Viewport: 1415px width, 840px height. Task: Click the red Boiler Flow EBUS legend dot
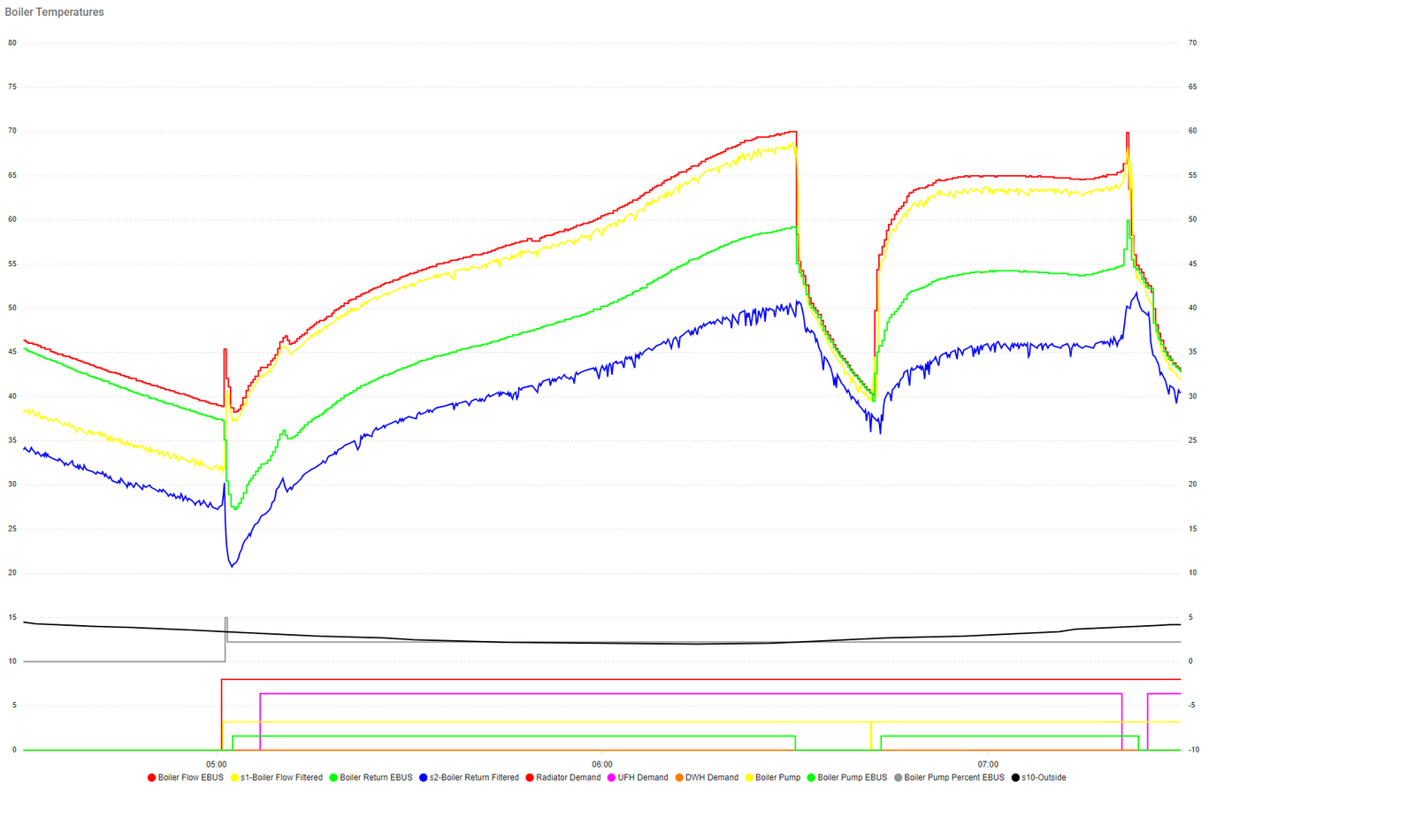[x=151, y=778]
